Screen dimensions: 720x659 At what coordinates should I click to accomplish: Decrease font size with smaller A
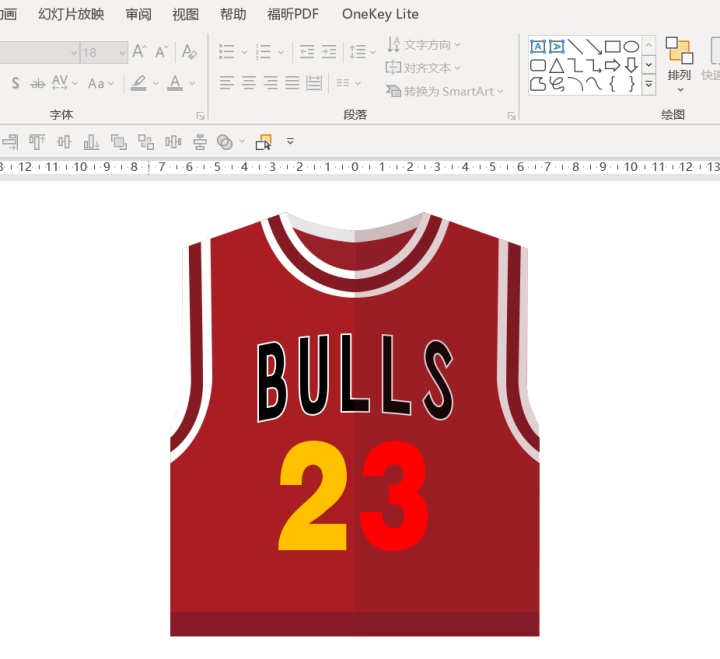tap(162, 51)
